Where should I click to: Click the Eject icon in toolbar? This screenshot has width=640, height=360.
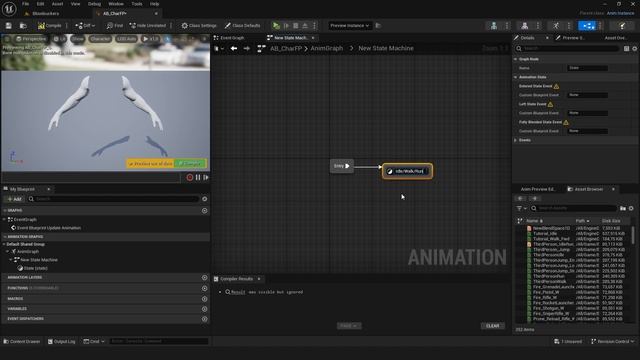[305, 26]
